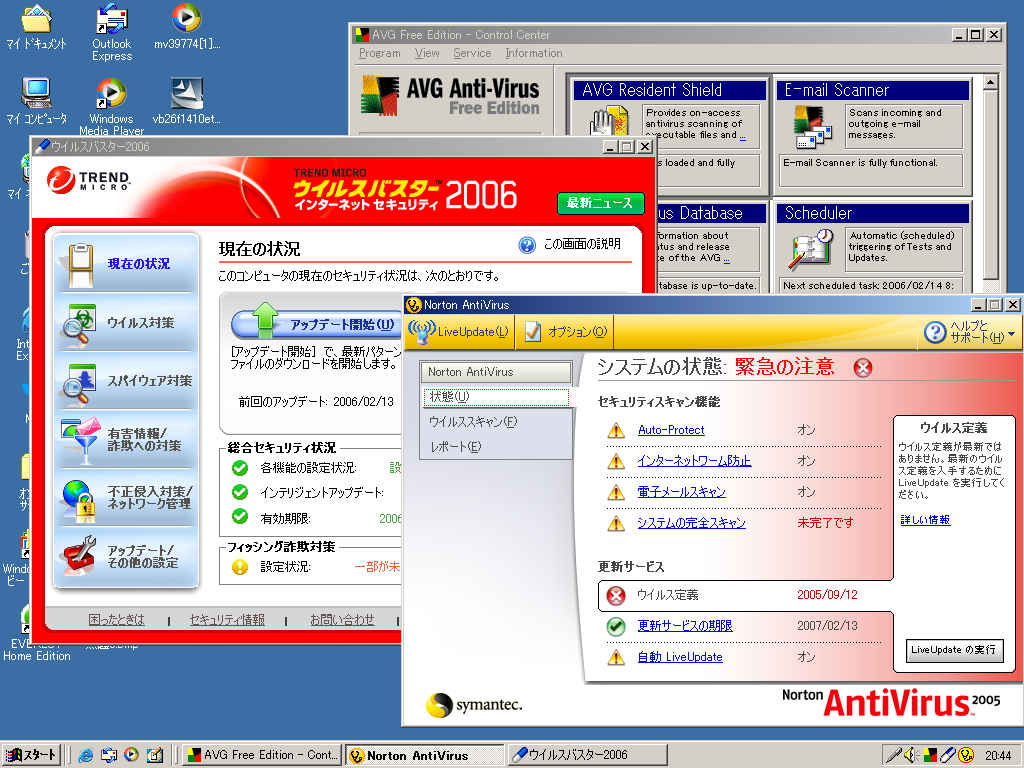
Task: Click LiveUpdate の実行 button
Action: [x=953, y=650]
